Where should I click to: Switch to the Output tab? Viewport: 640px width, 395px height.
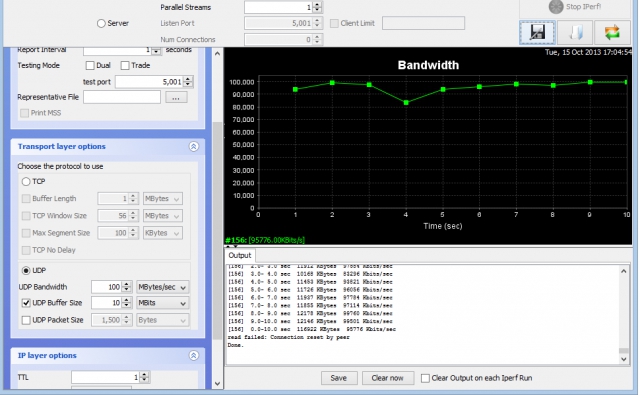click(240, 255)
